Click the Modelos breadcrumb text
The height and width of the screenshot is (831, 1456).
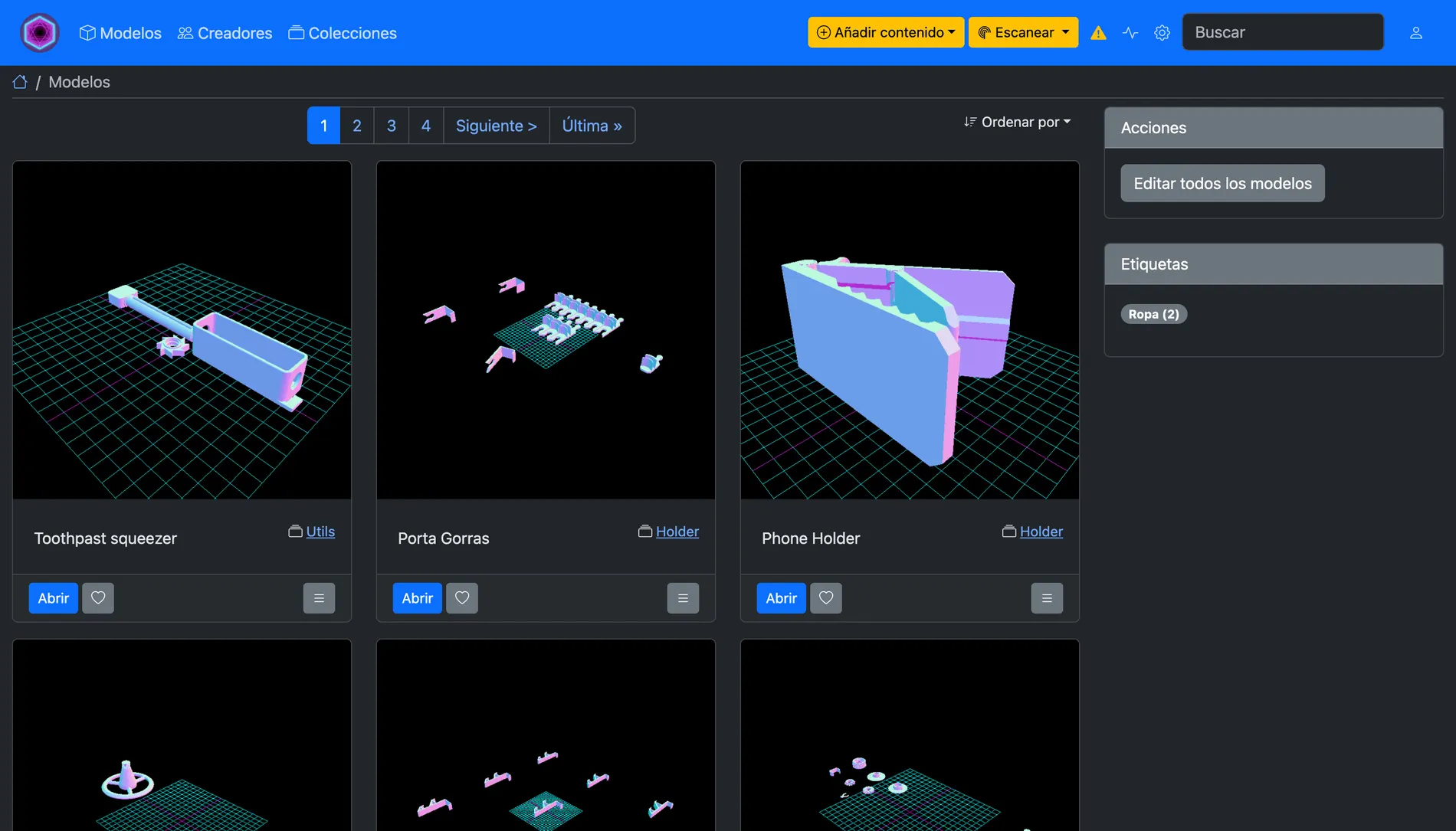coord(80,82)
